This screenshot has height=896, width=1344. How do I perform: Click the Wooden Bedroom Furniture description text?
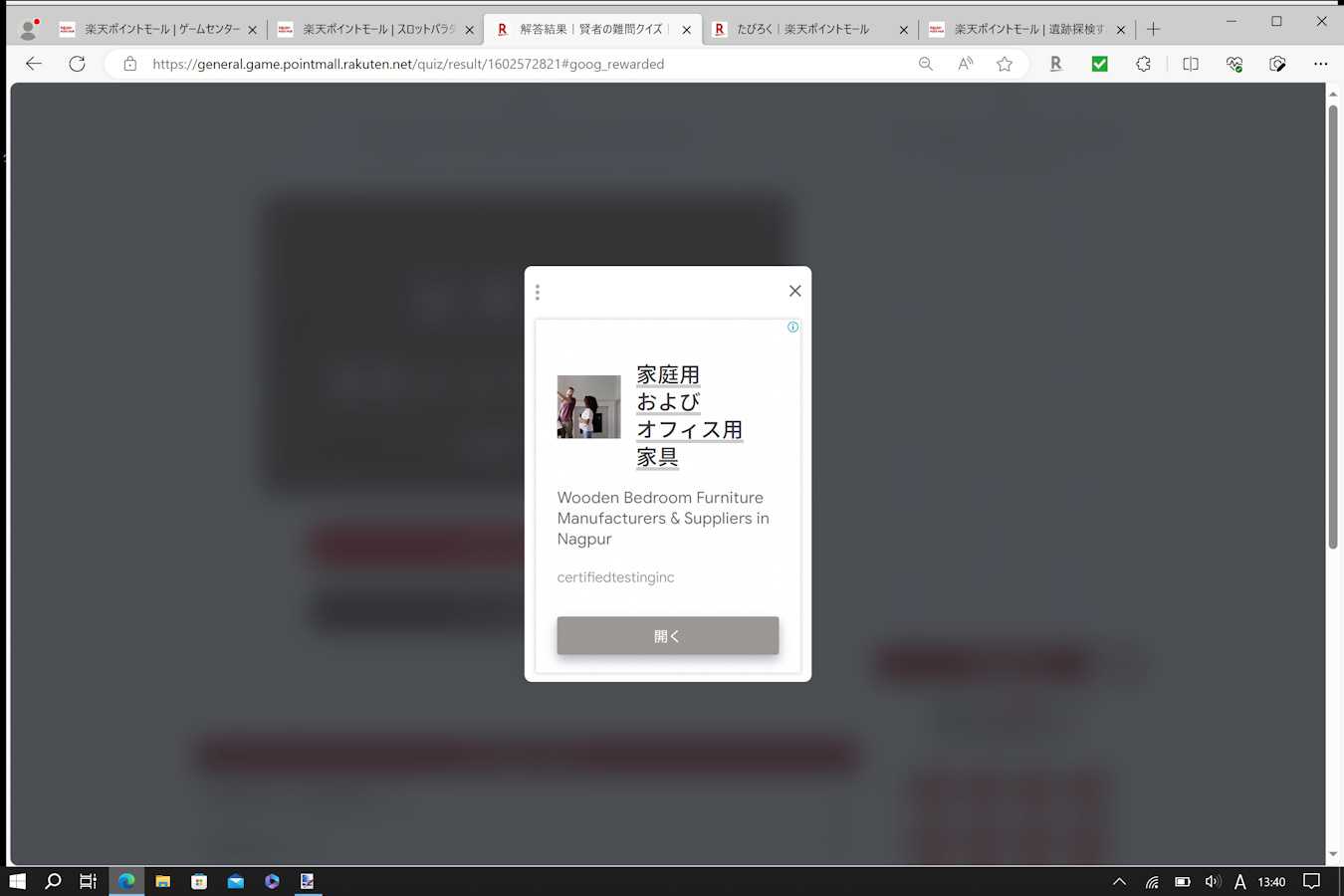point(663,518)
